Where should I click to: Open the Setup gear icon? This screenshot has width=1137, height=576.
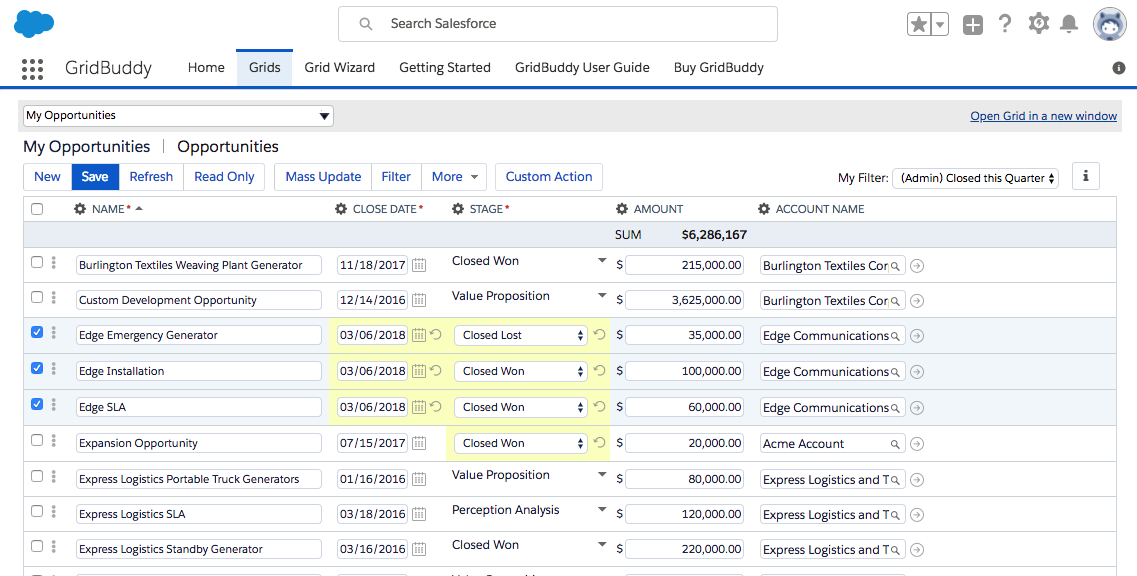click(x=1038, y=24)
